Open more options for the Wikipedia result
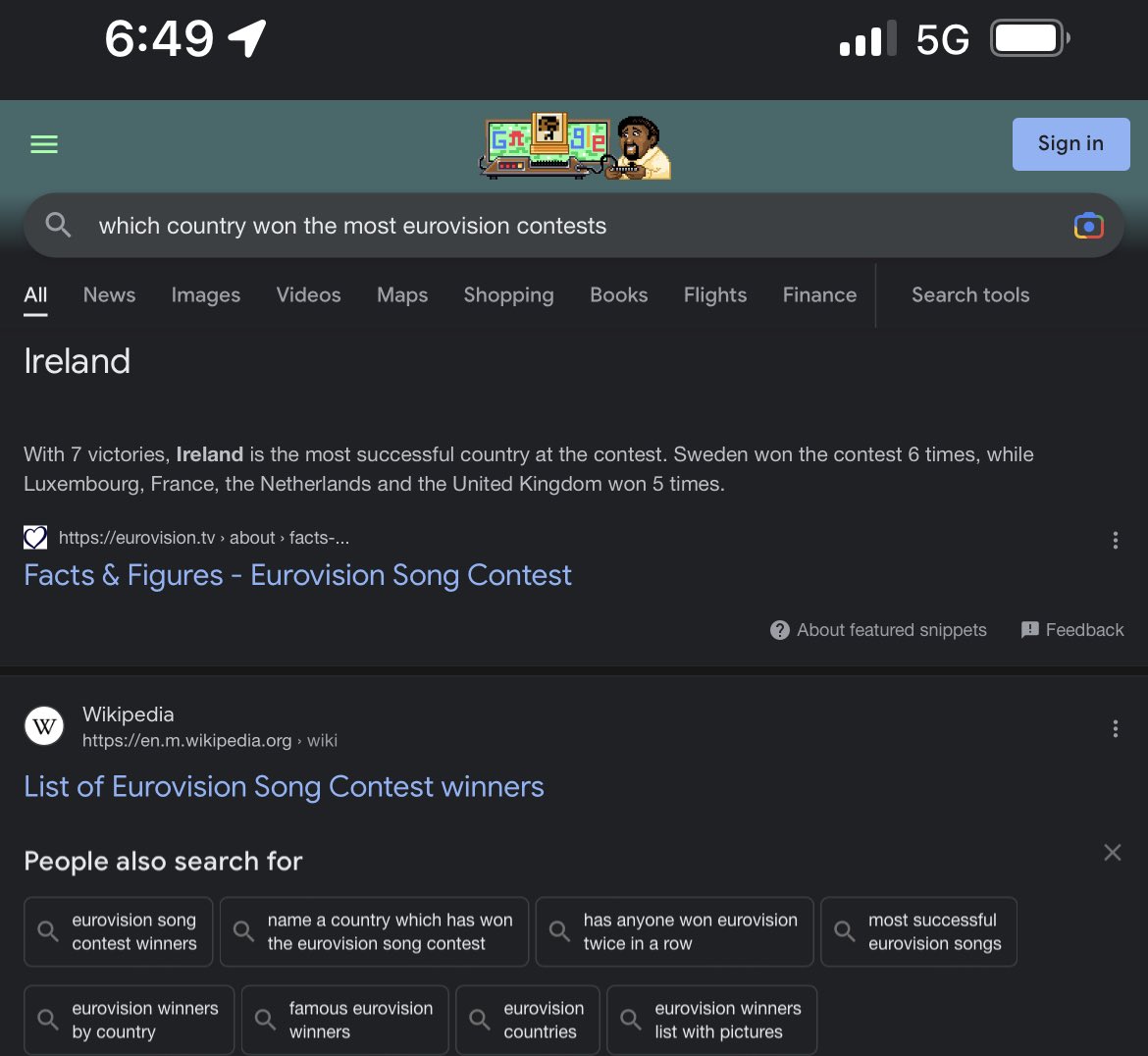 pyautogui.click(x=1115, y=728)
